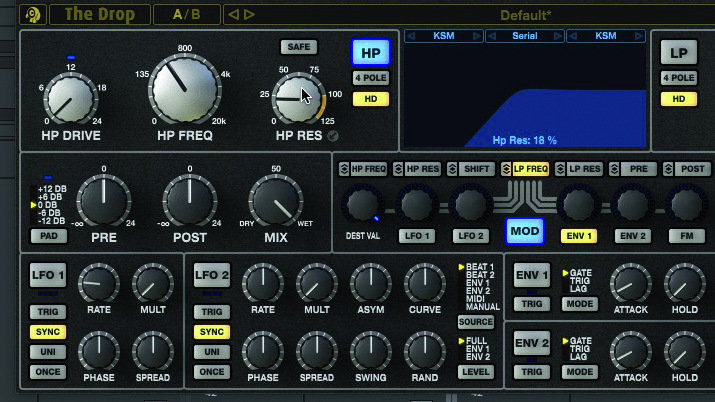The height and width of the screenshot is (402, 715).
Task: Click the PRE gain knob
Action: coord(104,201)
